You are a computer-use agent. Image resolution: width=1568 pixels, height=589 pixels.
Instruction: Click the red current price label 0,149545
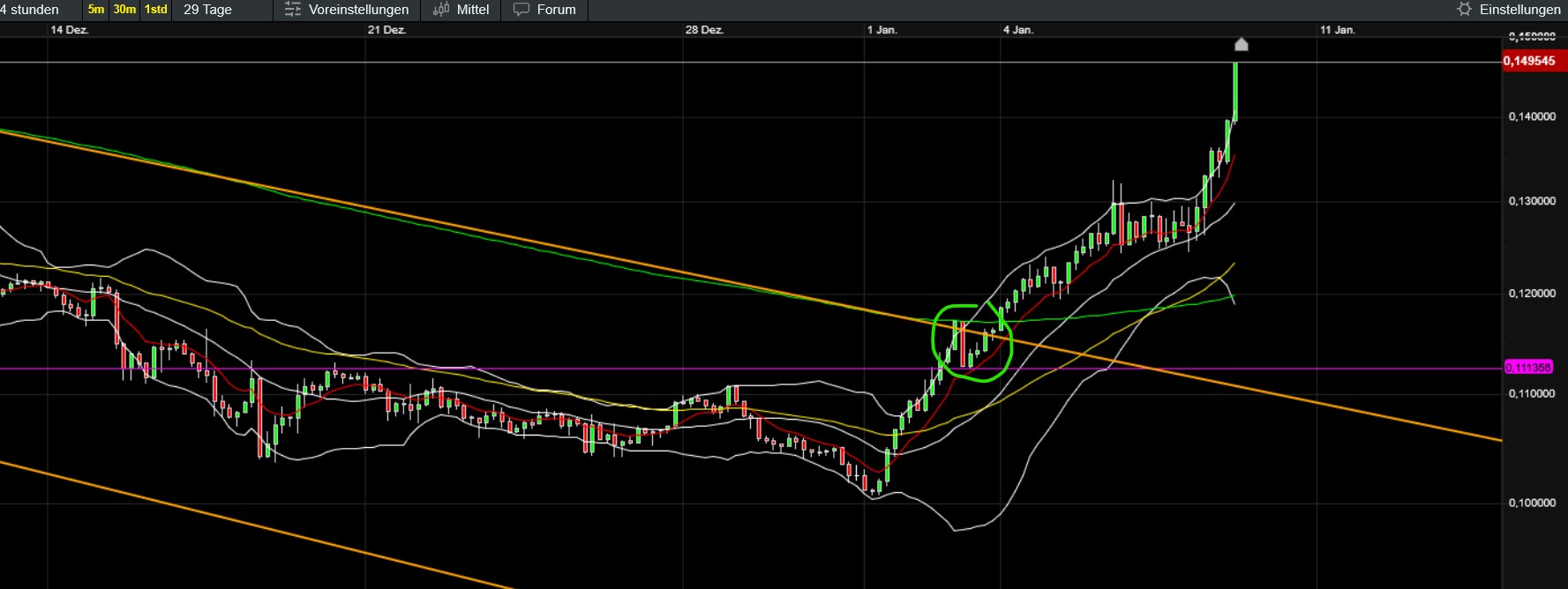(1529, 61)
